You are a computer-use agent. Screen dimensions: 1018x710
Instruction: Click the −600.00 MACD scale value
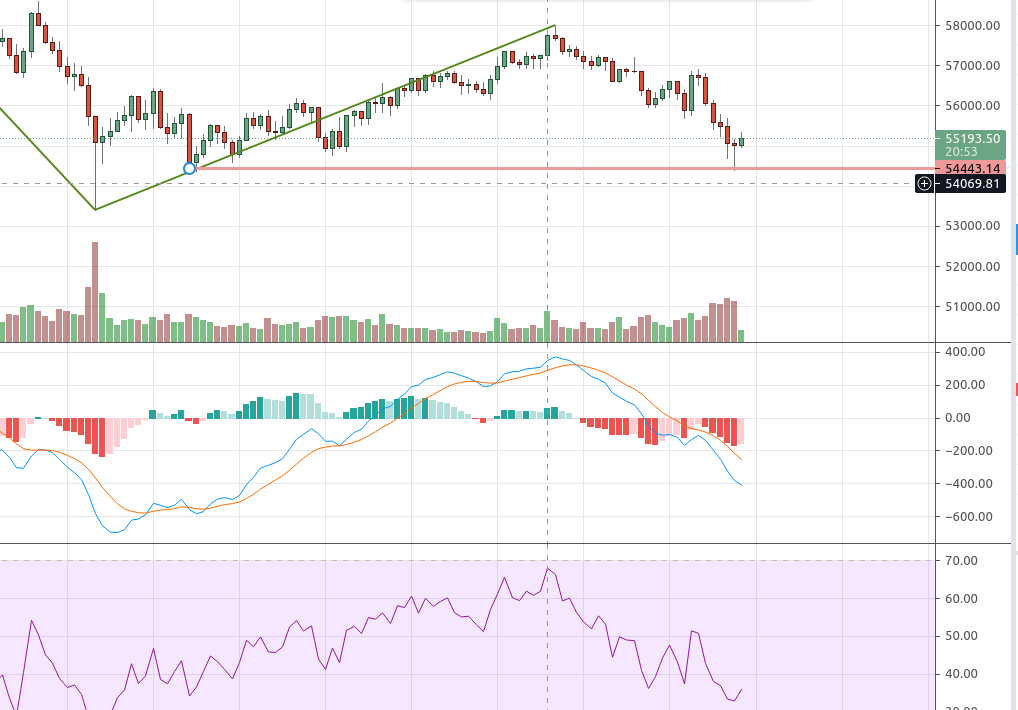(969, 517)
